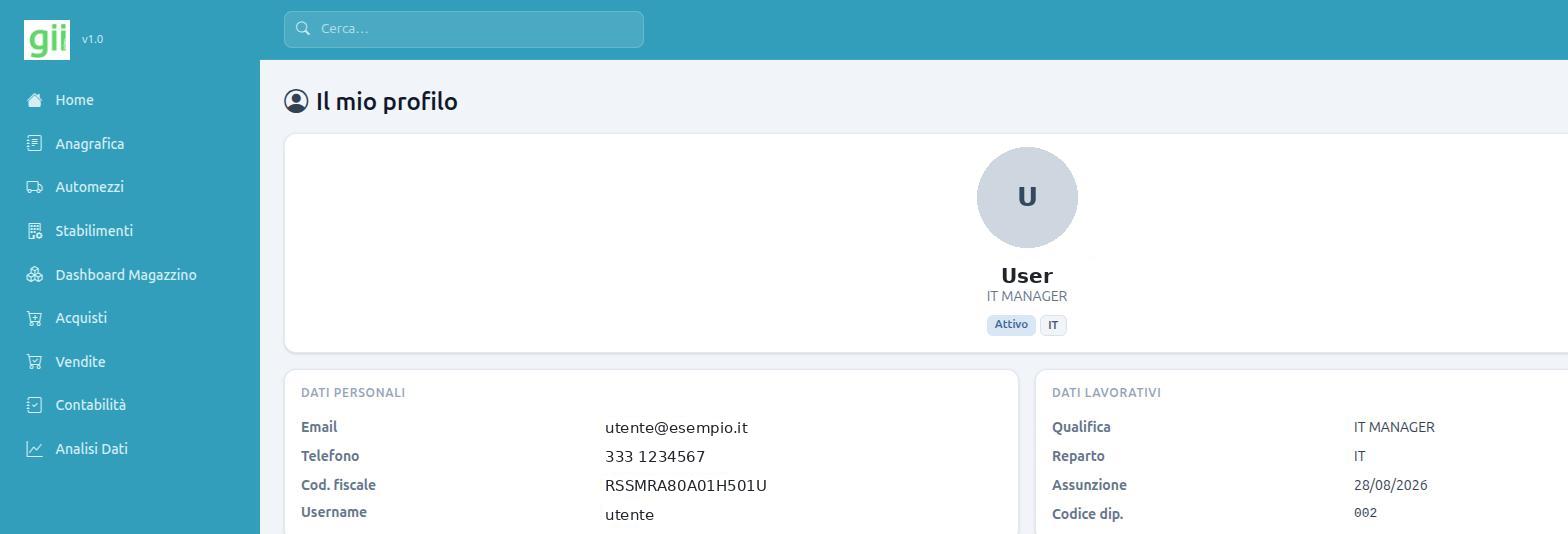Click the Reparto value IT

pyautogui.click(x=1359, y=456)
